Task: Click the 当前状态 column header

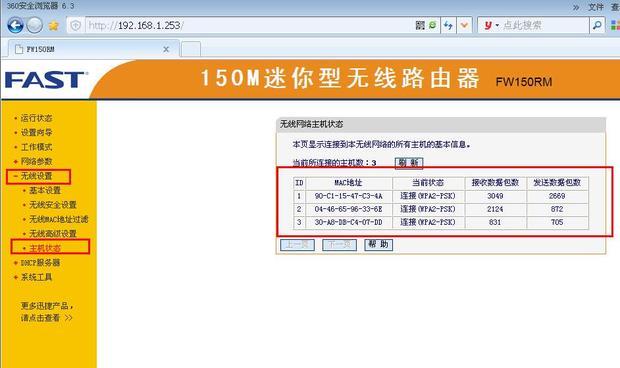Action: coord(428,183)
